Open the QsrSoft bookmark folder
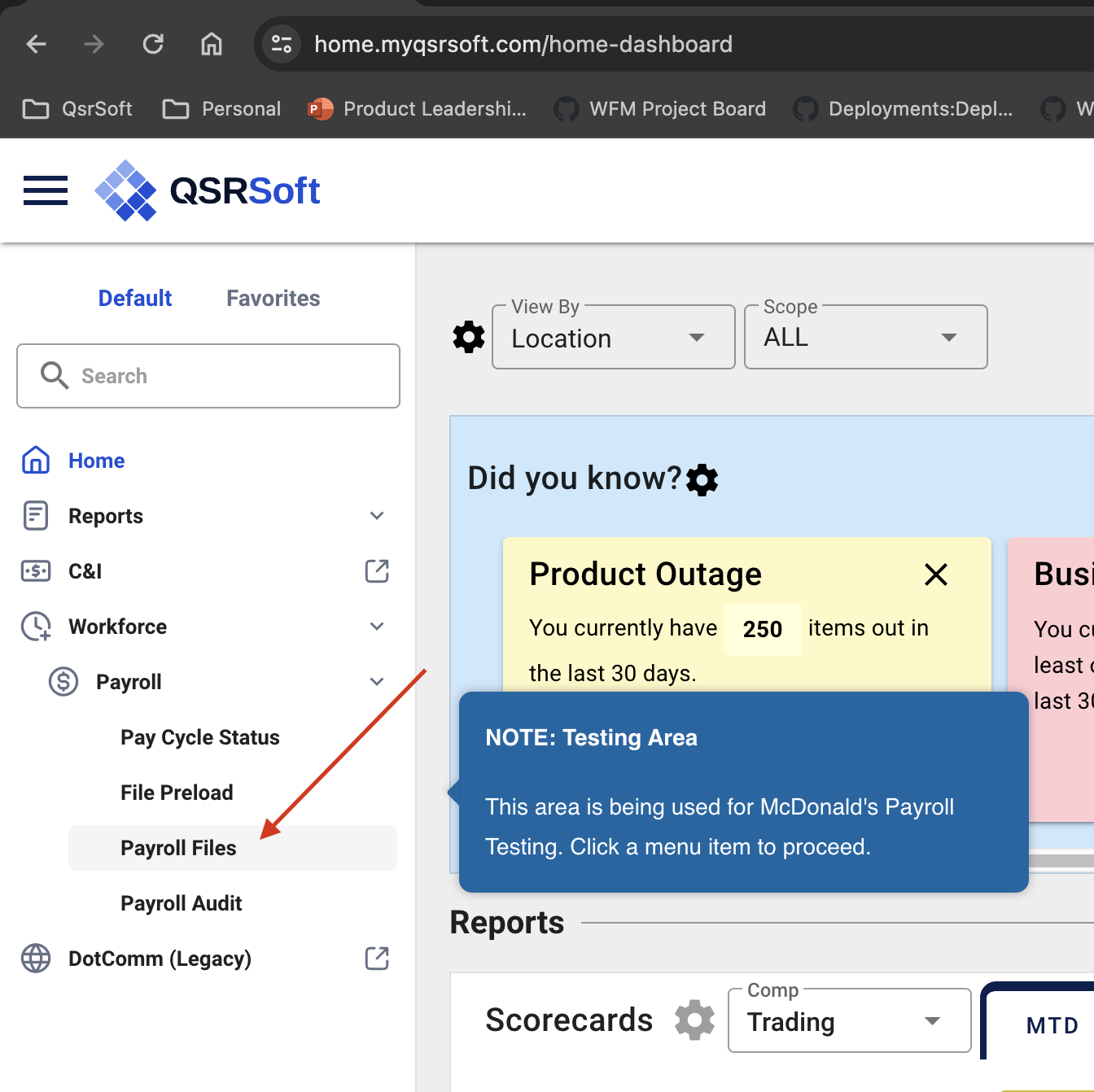The height and width of the screenshot is (1092, 1094). pyautogui.click(x=77, y=109)
